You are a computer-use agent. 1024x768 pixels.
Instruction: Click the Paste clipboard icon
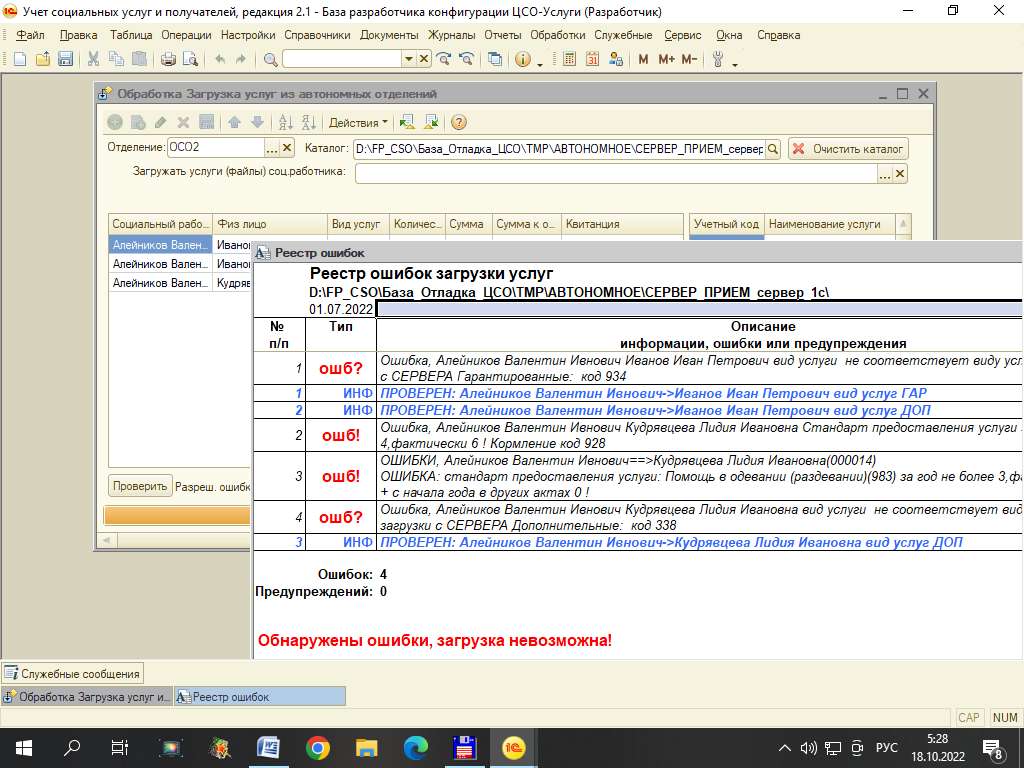click(139, 59)
